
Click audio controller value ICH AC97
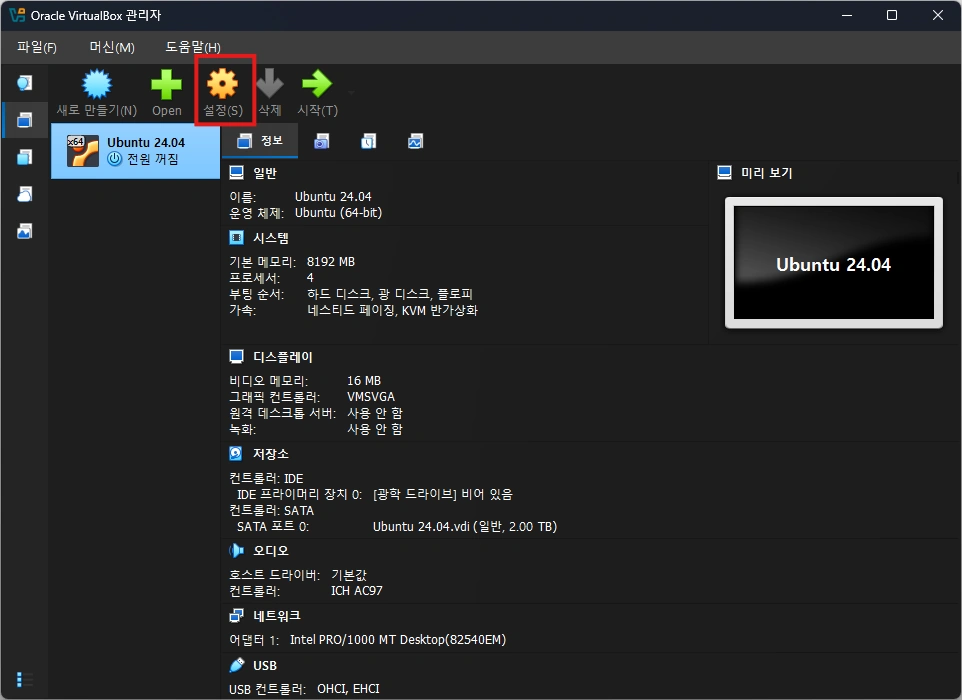356,591
